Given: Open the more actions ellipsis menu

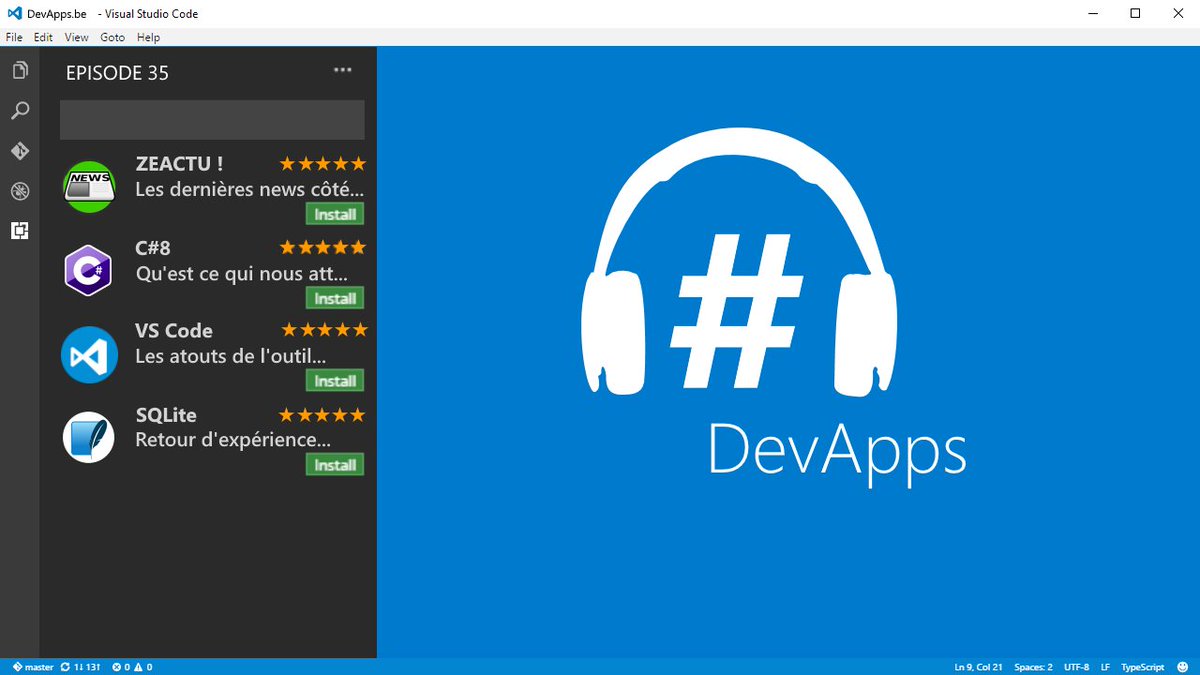Looking at the screenshot, I should click(x=343, y=70).
